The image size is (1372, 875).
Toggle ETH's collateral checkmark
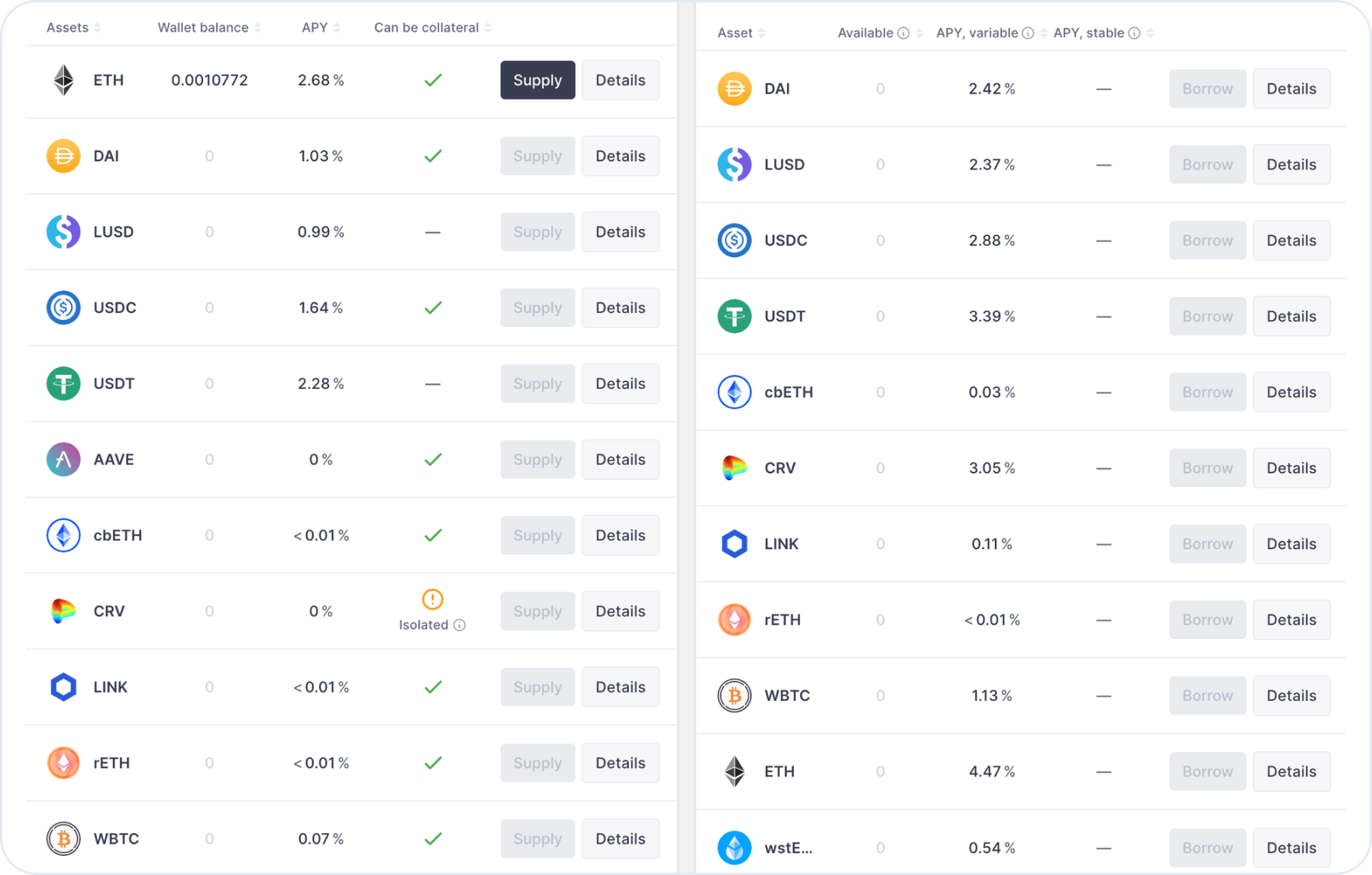[432, 79]
